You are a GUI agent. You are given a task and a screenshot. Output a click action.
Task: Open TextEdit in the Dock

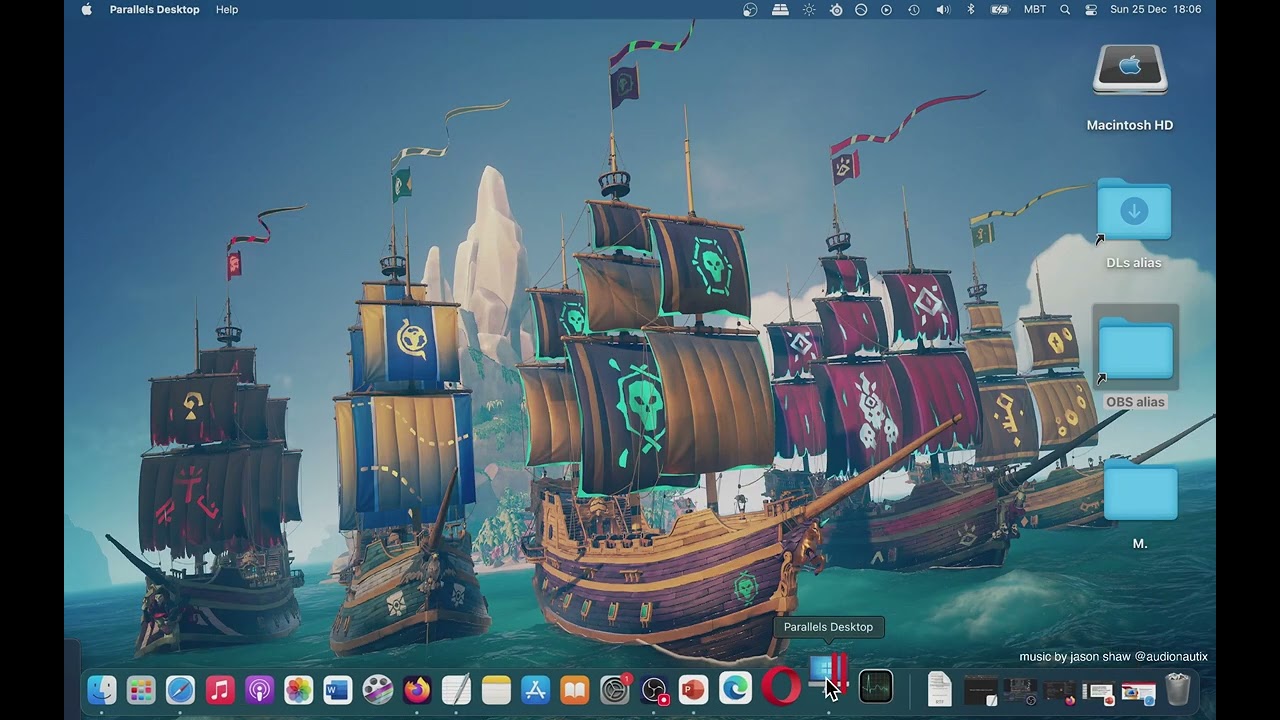(456, 689)
